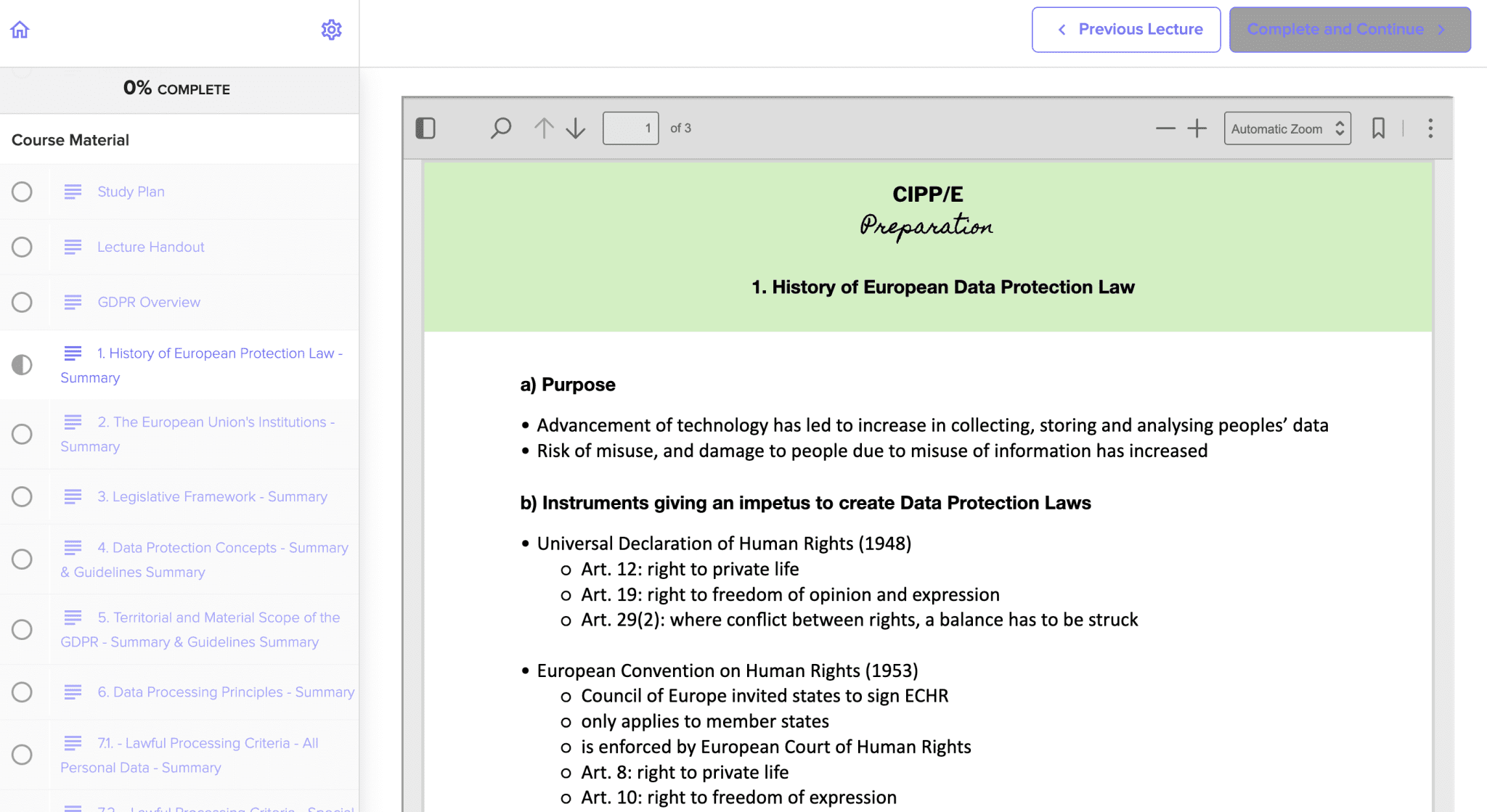Mark Territorial and Material Scope completion circle
The height and width of the screenshot is (812, 1487).
22,629
